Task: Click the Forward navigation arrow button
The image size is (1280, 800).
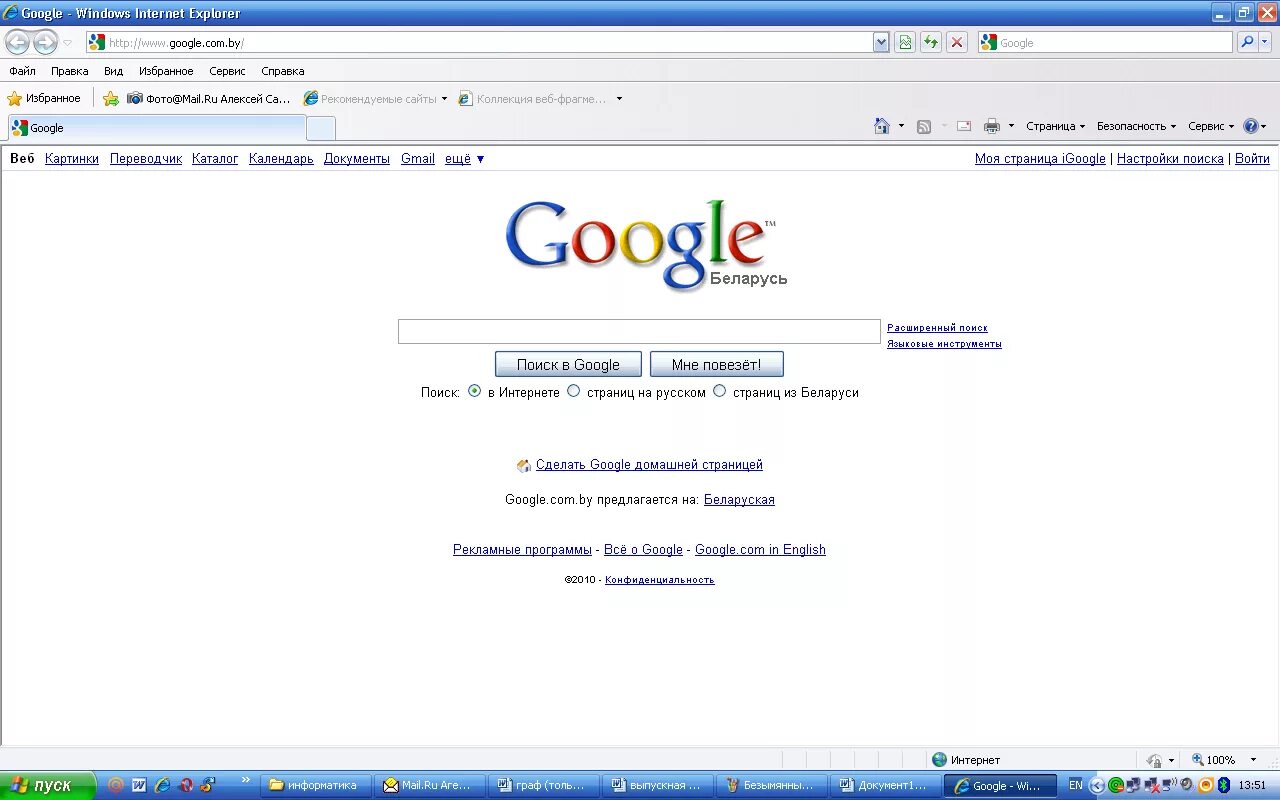Action: click(45, 42)
